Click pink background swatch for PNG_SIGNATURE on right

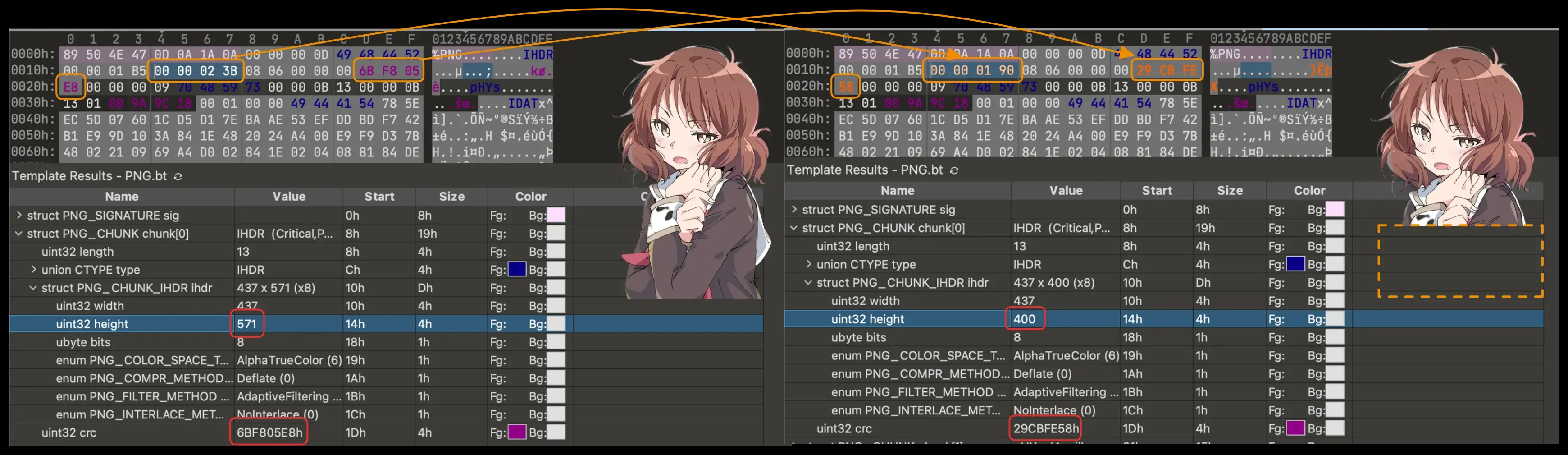point(1335,210)
